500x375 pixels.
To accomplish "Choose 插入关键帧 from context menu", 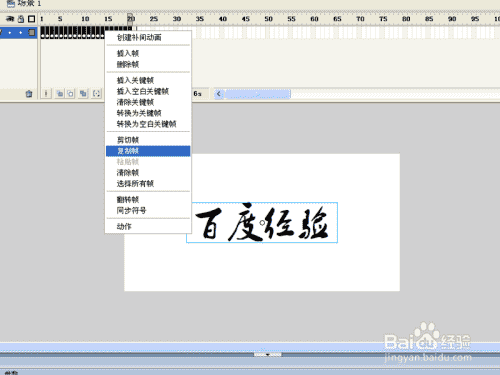I will click(x=148, y=80).
